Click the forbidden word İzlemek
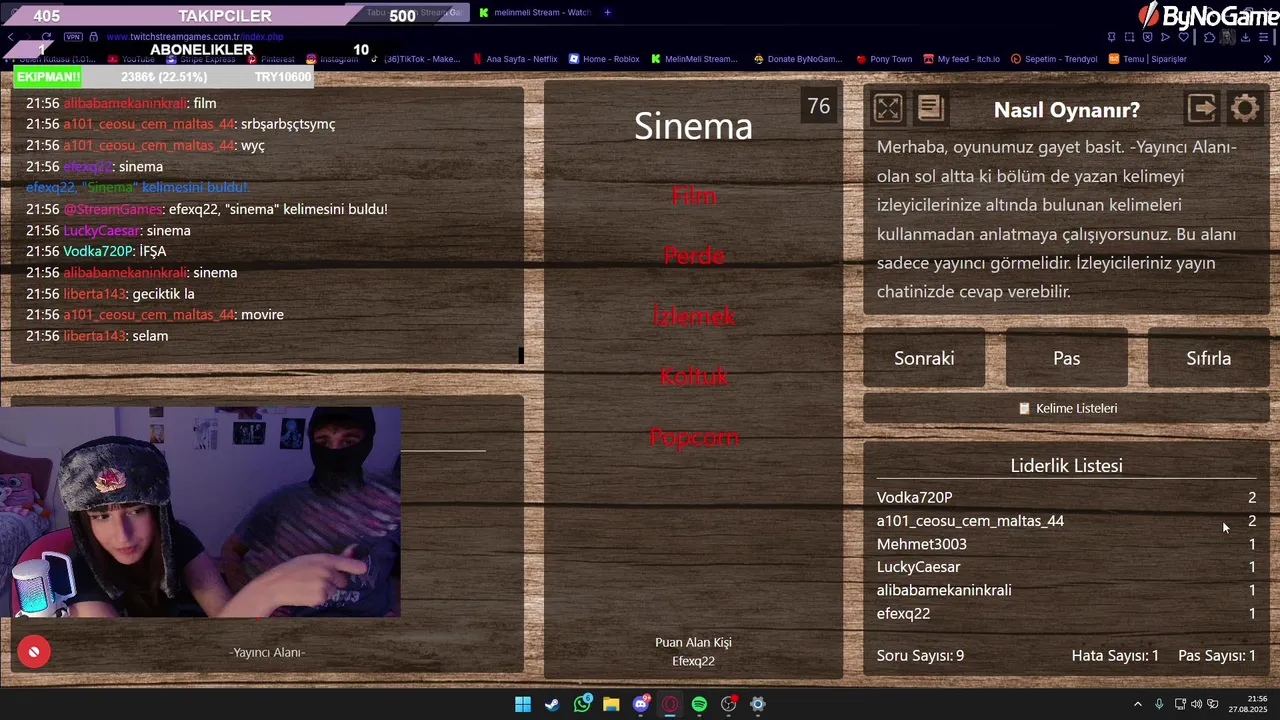Viewport: 1280px width, 720px height. [x=693, y=316]
